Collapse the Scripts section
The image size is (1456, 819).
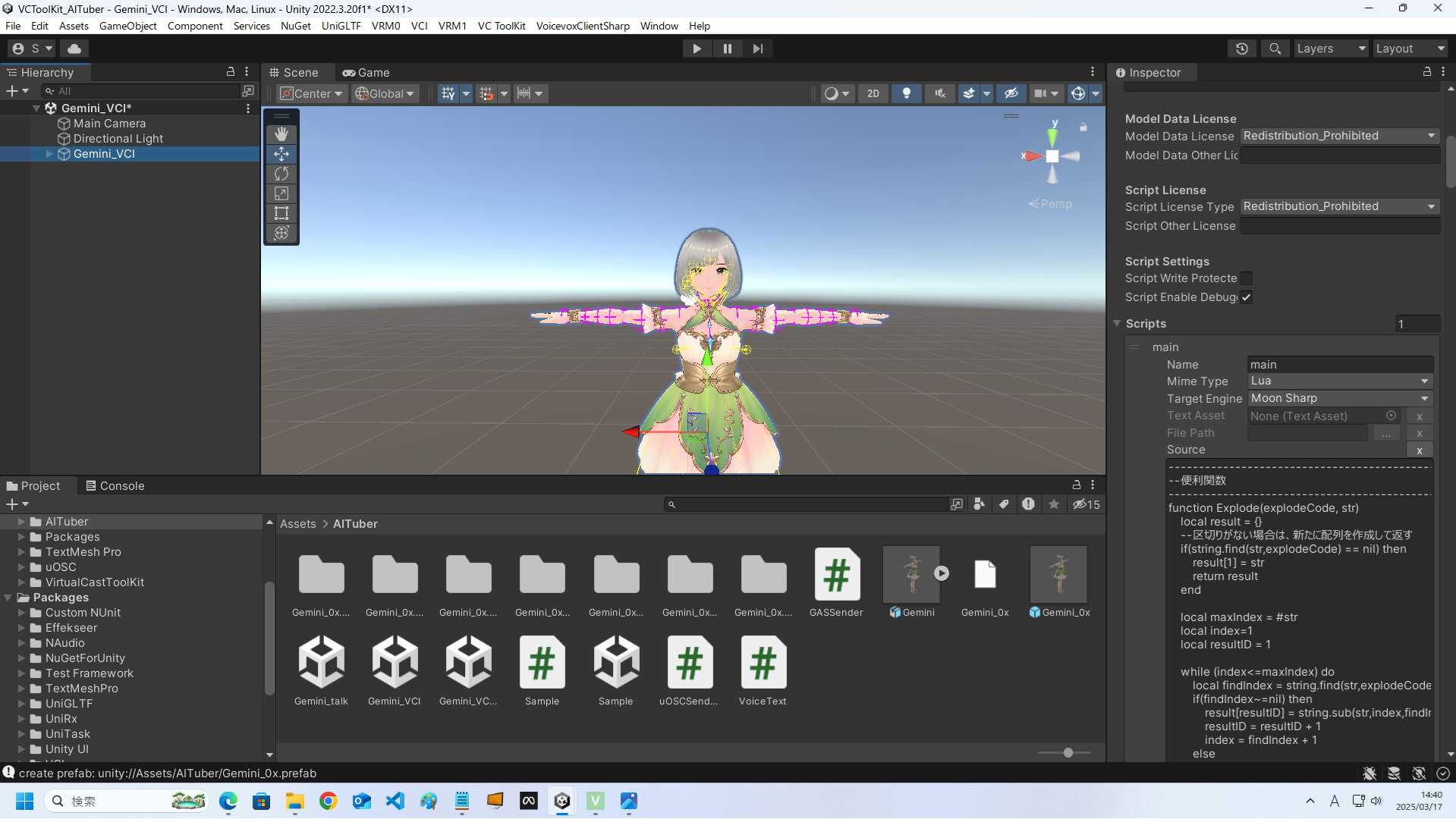pyautogui.click(x=1117, y=323)
